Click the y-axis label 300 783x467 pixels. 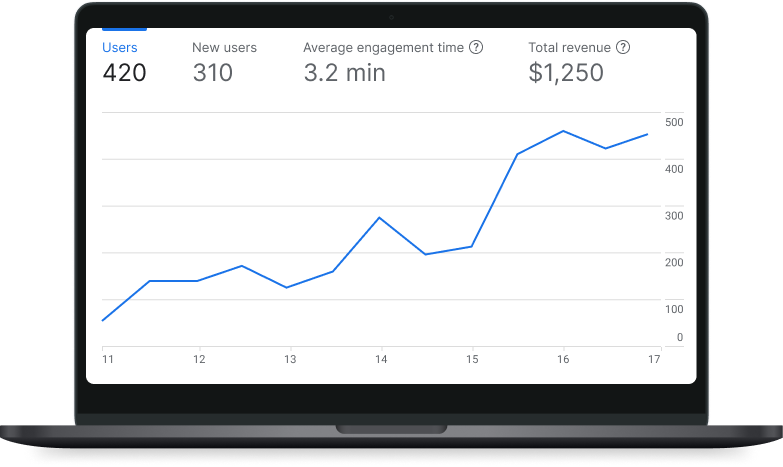(x=673, y=215)
